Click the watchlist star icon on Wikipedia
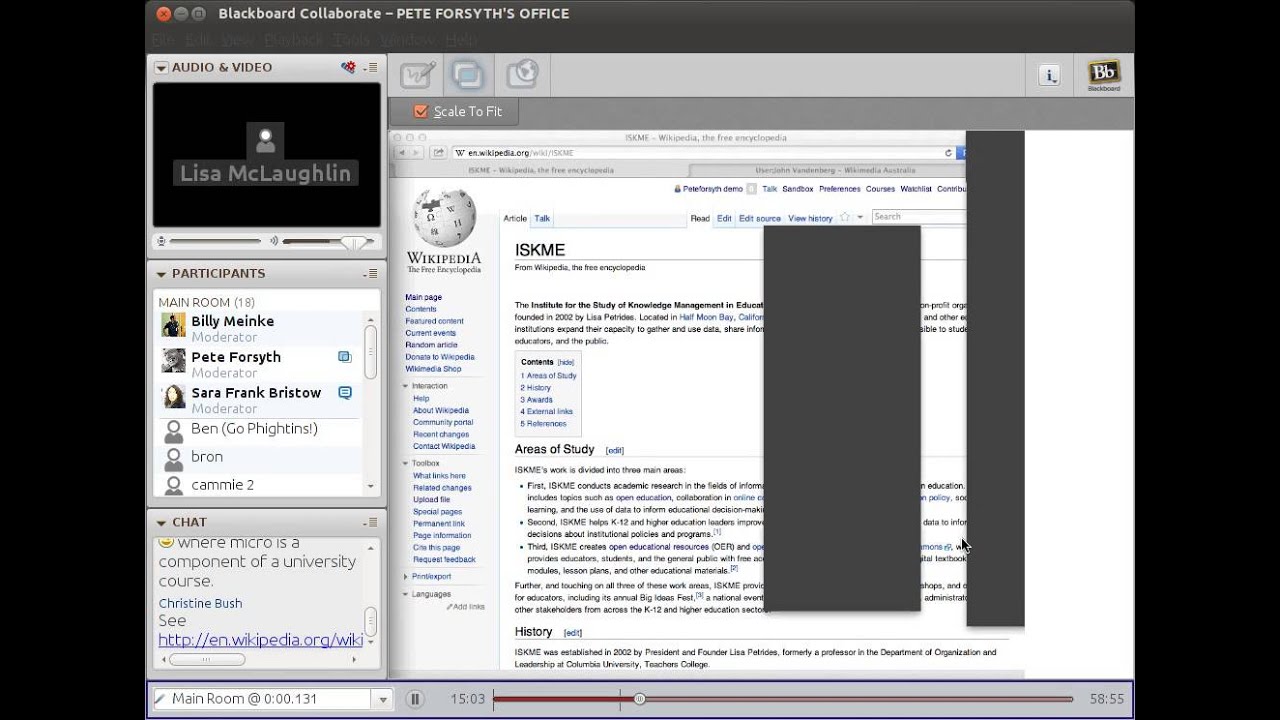This screenshot has width=1280, height=720. [845, 217]
